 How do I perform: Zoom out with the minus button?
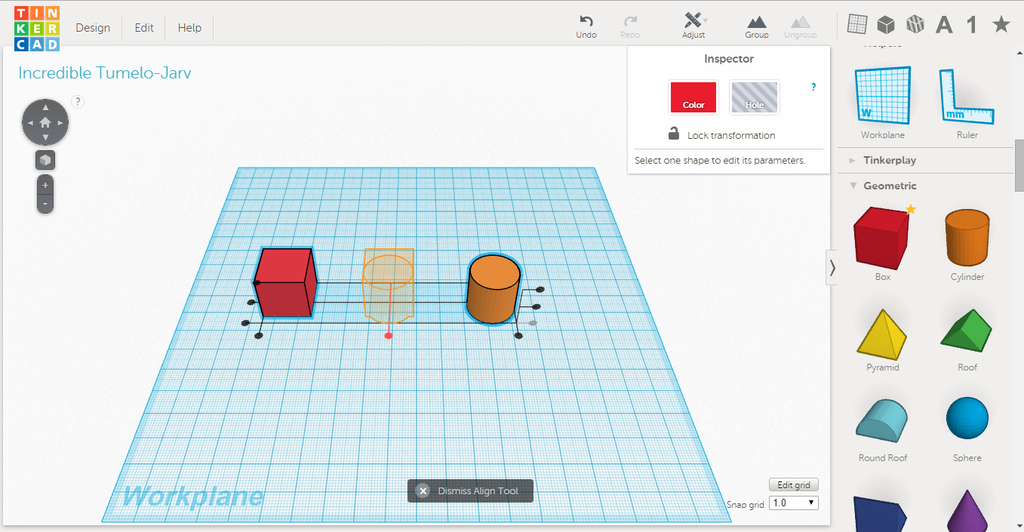tap(45, 204)
